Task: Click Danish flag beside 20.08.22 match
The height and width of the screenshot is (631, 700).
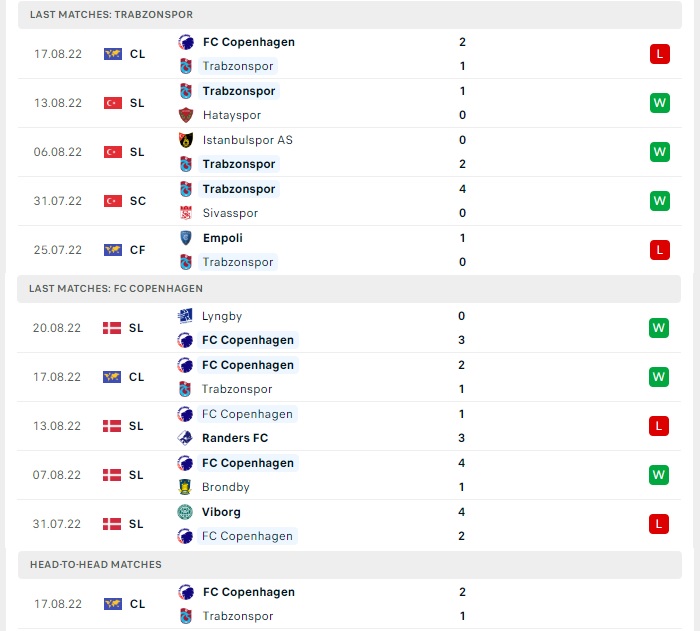Action: tap(112, 328)
